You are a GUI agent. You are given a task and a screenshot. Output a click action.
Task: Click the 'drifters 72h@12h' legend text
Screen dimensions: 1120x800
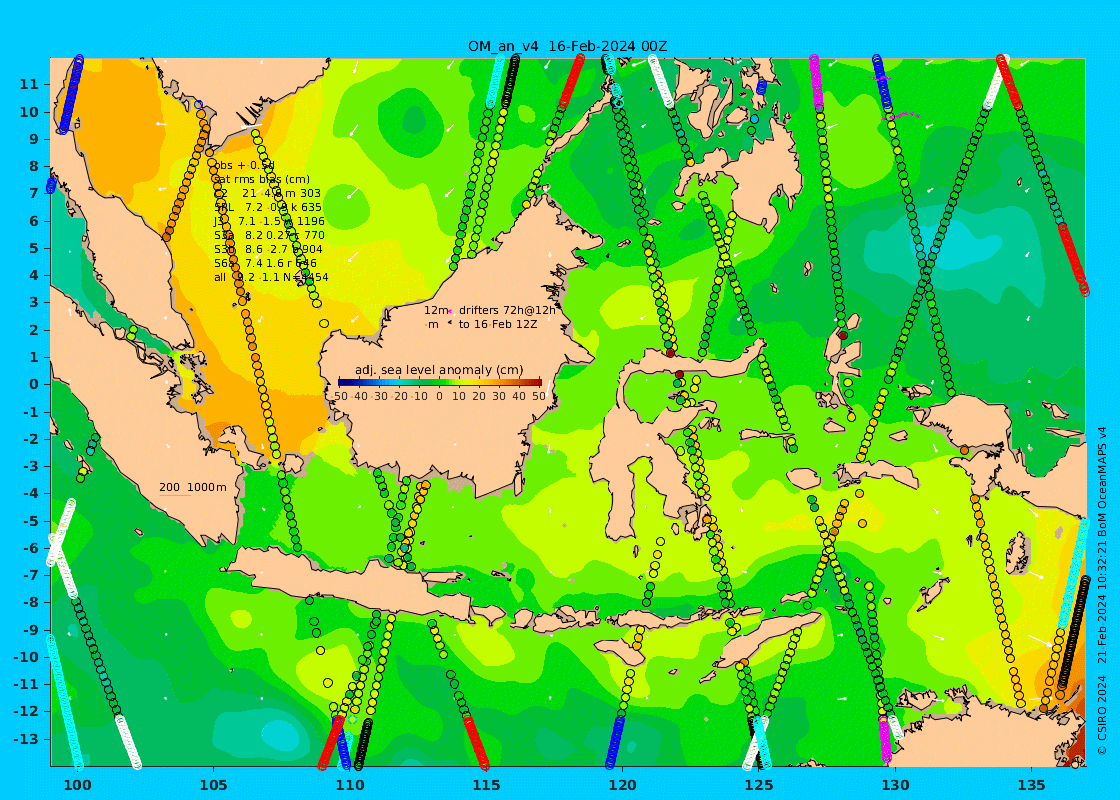coord(507,310)
